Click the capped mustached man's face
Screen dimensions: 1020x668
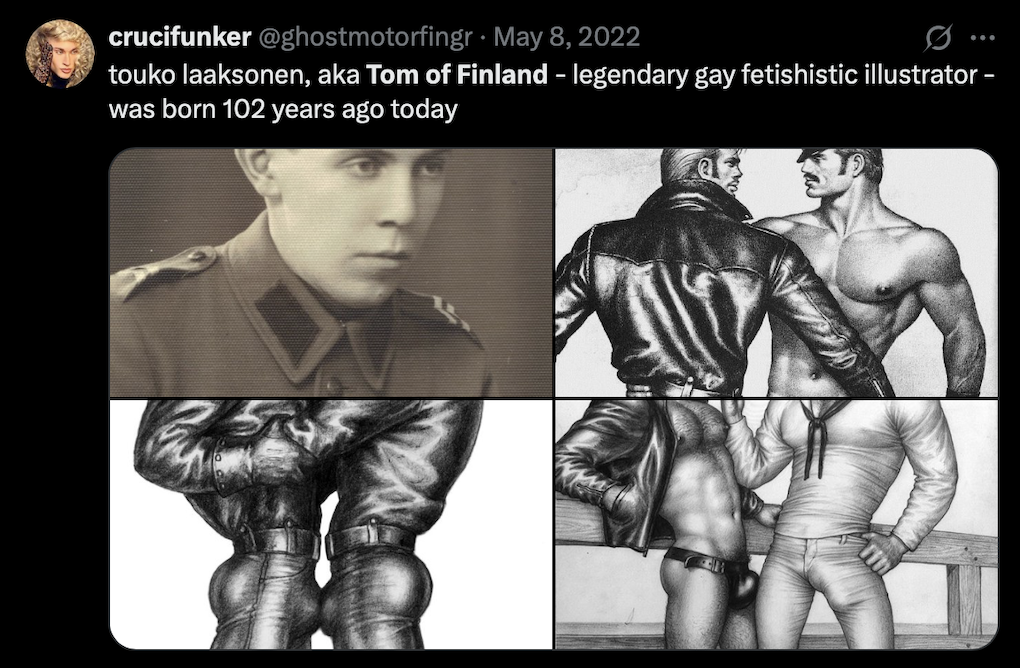[835, 172]
